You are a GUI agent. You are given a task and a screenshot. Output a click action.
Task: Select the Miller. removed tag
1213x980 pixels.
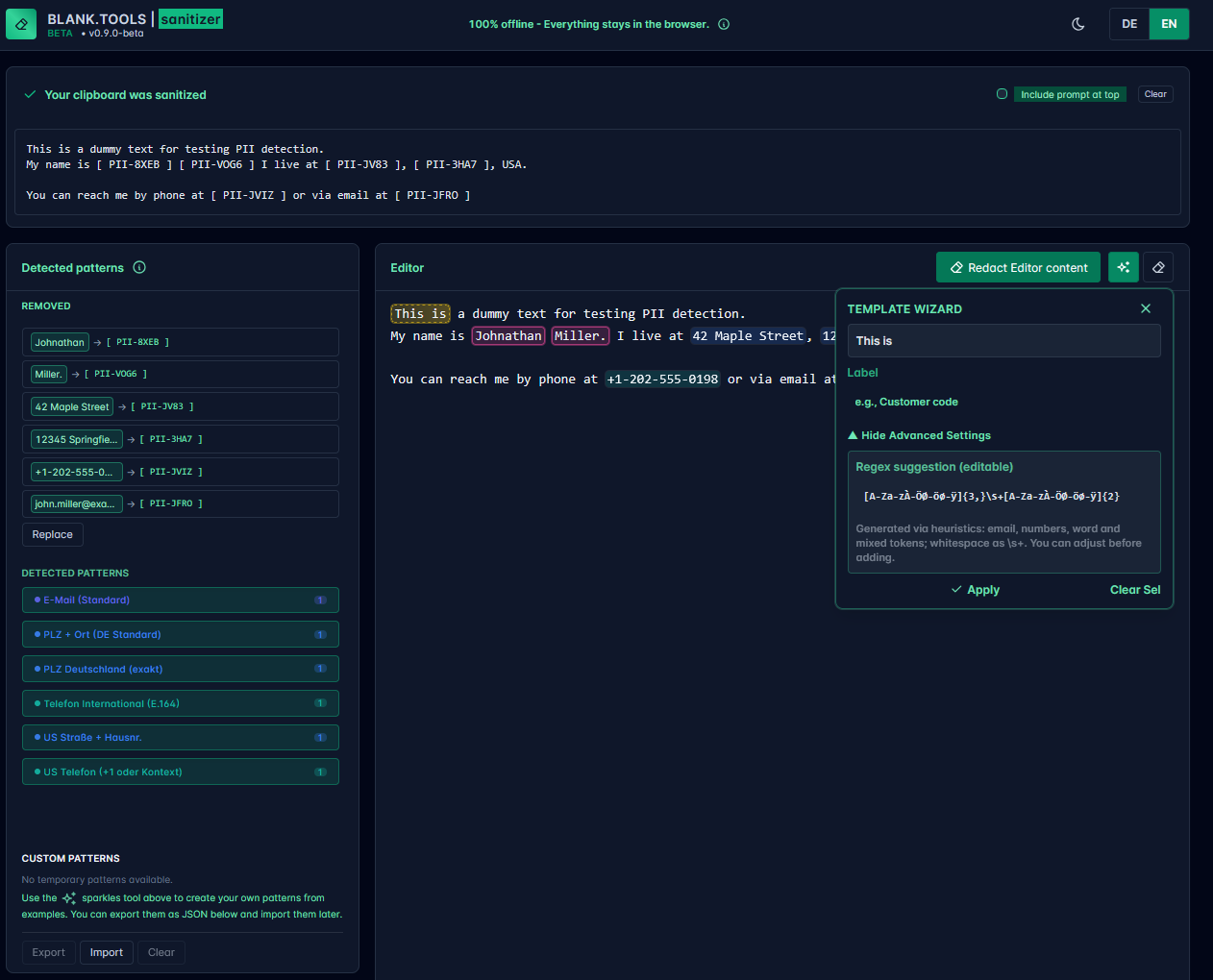pos(49,374)
